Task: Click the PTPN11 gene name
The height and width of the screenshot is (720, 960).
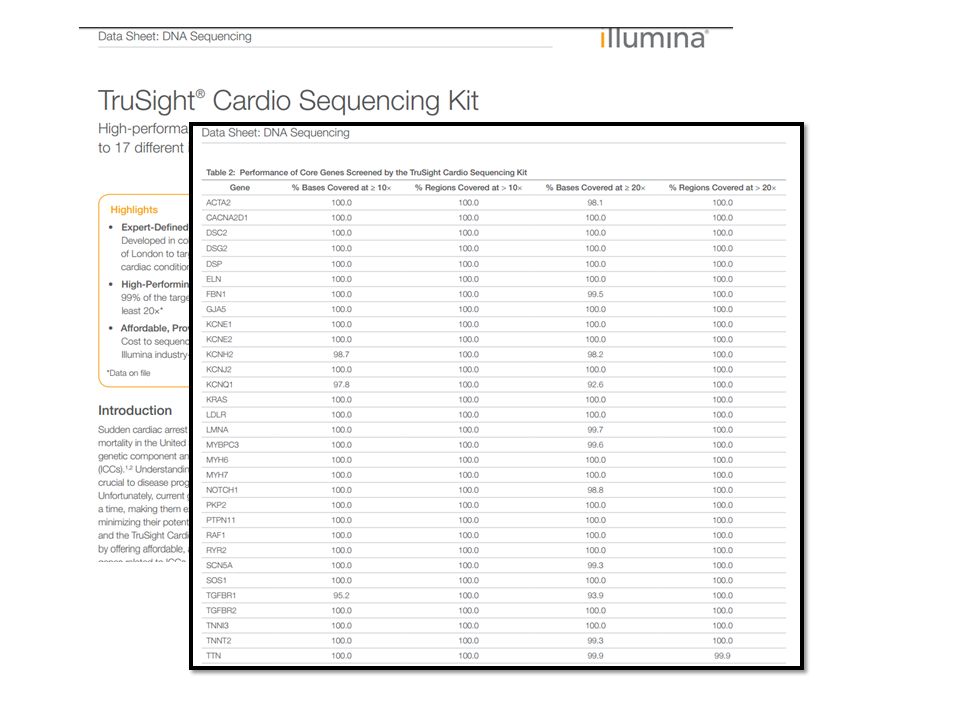Action: click(x=221, y=520)
